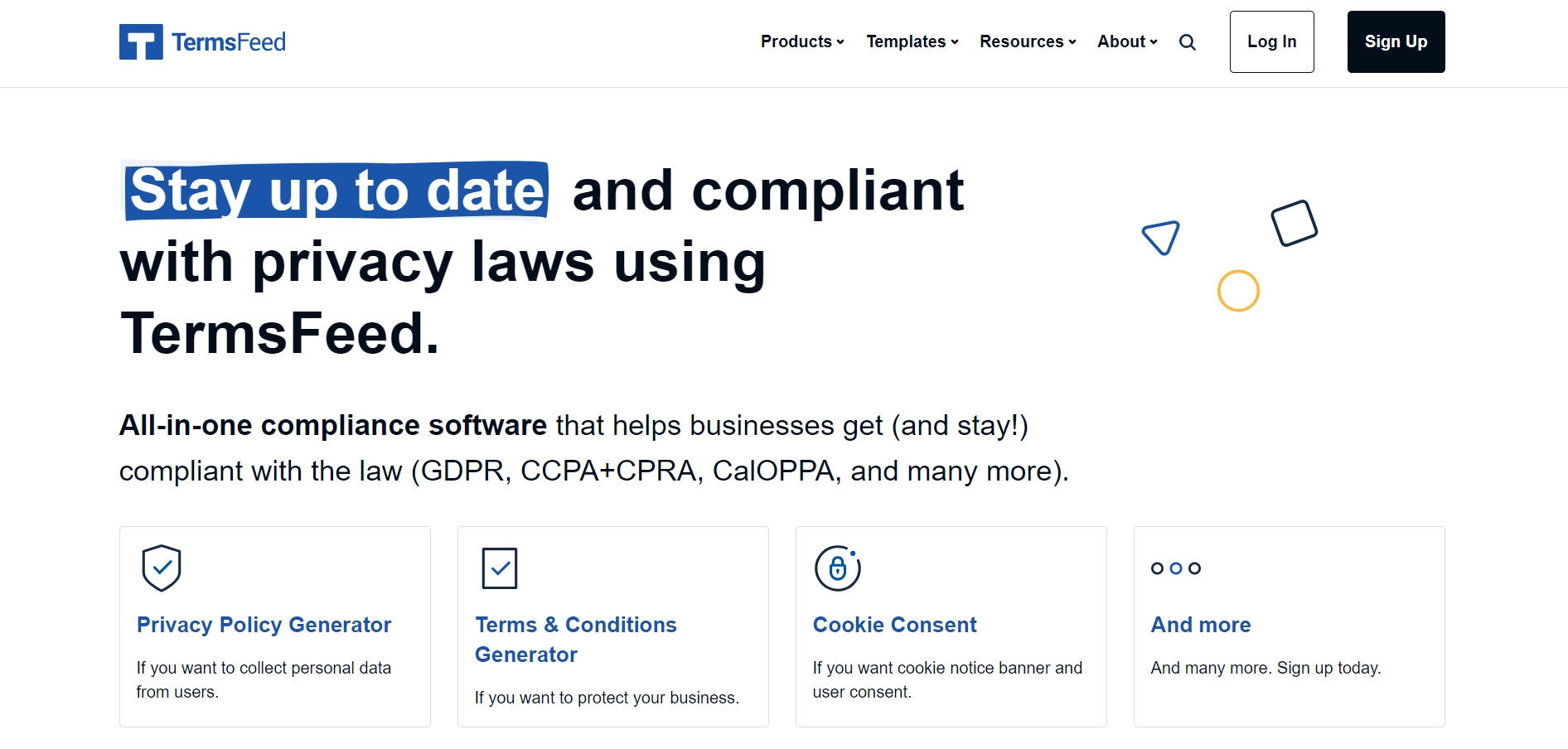Click the Log In button
The image size is (1568, 749).
(x=1271, y=41)
